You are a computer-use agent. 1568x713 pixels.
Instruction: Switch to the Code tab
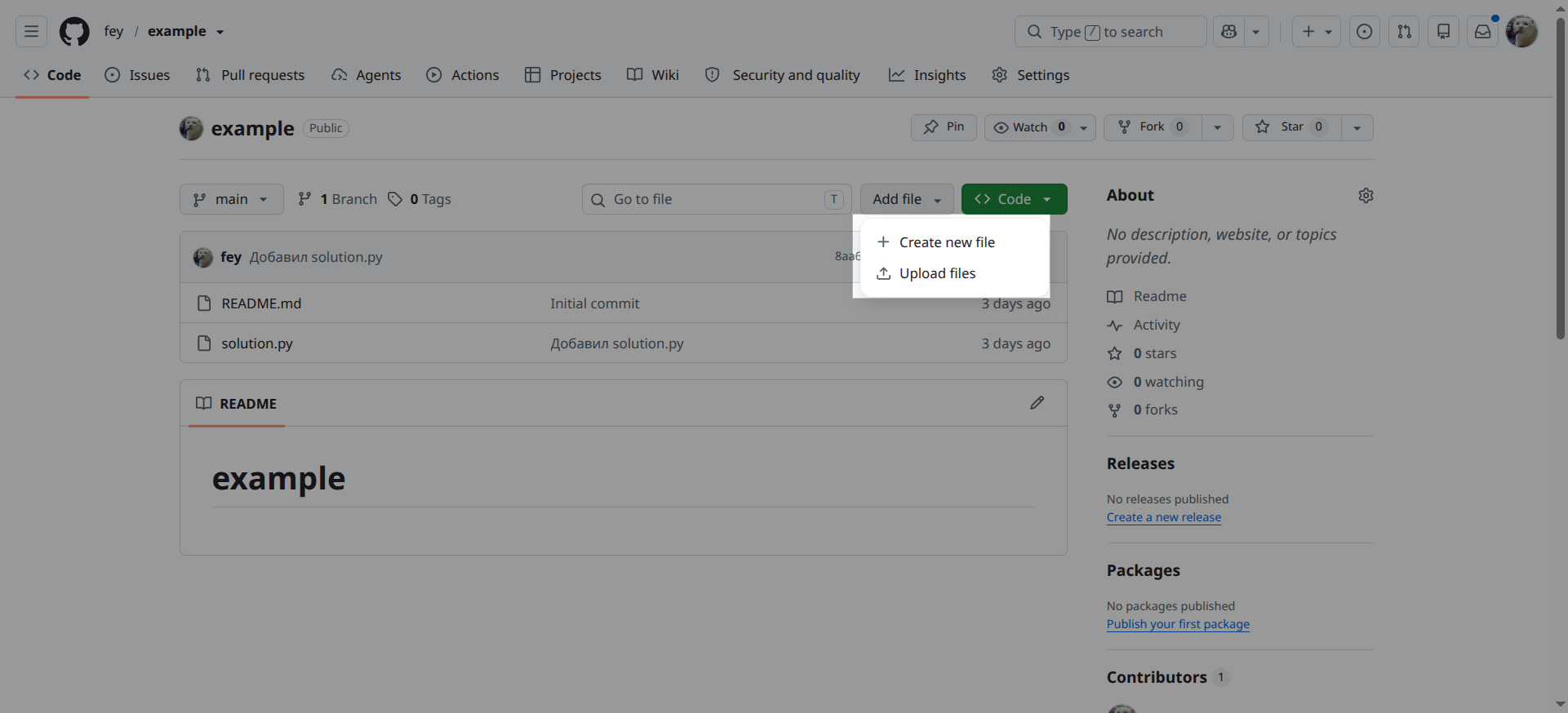tap(52, 75)
